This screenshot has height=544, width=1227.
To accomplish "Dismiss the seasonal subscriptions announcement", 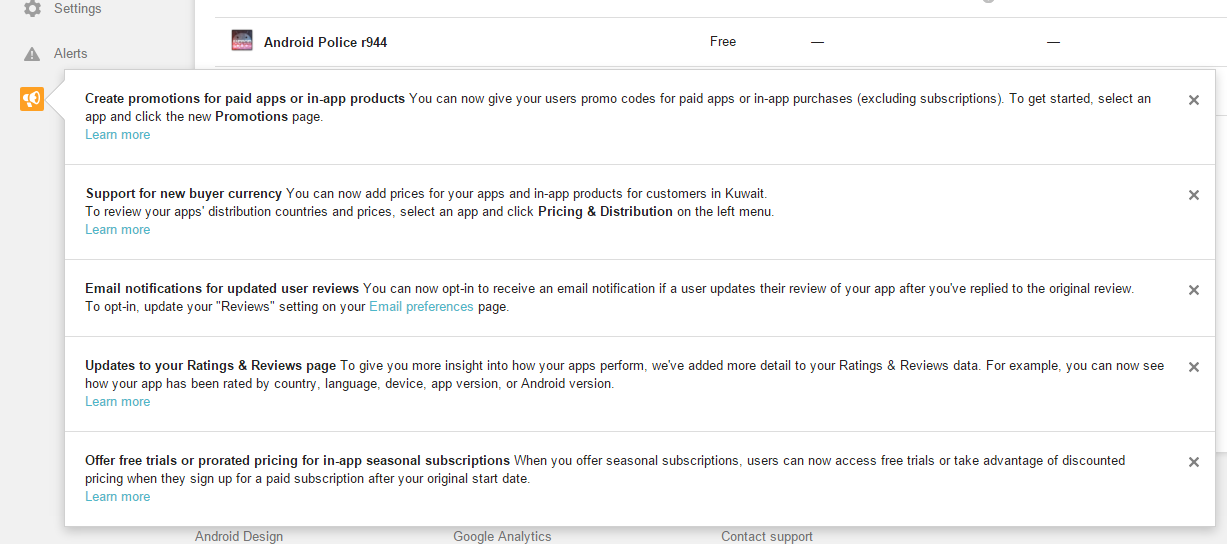I will [x=1194, y=462].
